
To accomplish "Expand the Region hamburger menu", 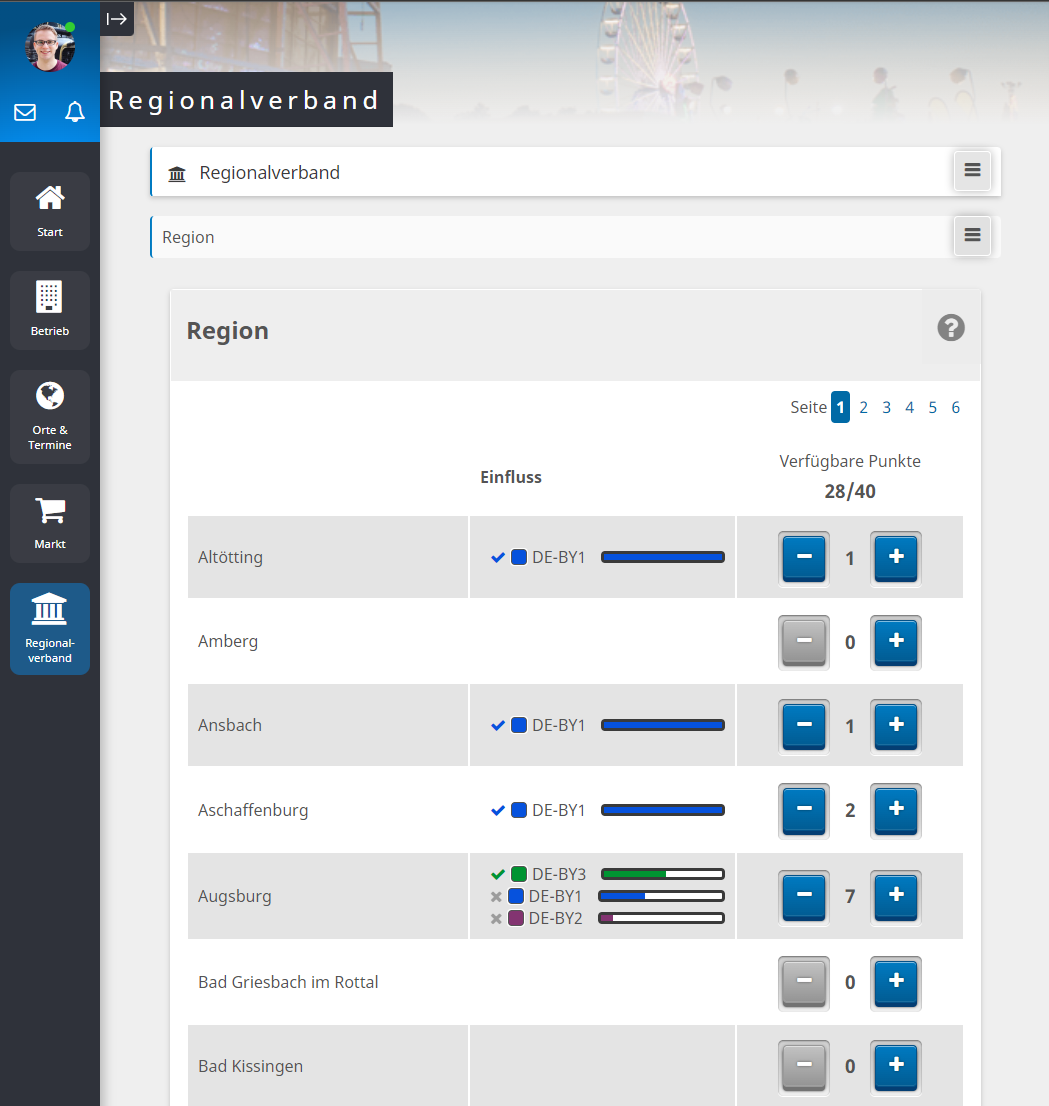I will (972, 236).
